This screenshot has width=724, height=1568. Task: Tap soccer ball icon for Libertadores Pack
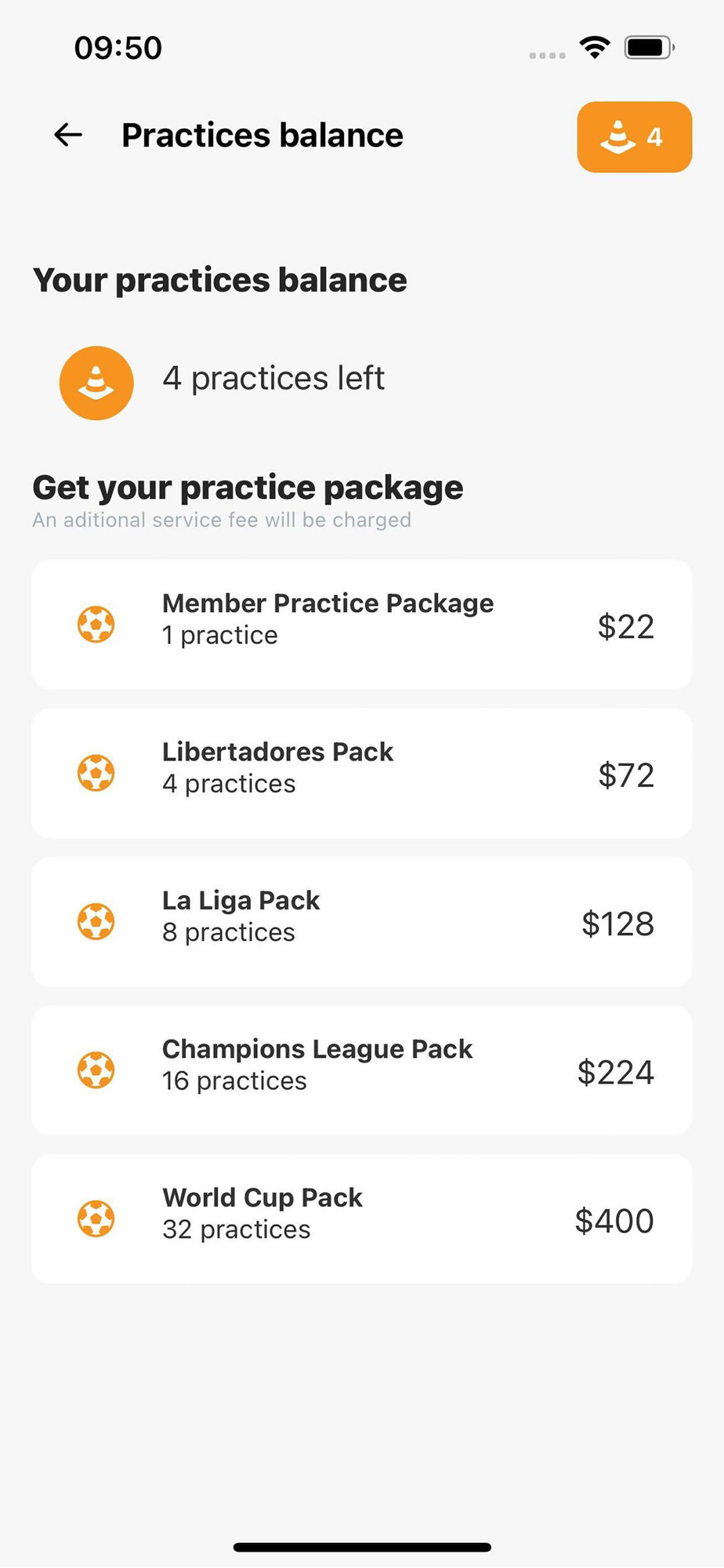click(96, 773)
